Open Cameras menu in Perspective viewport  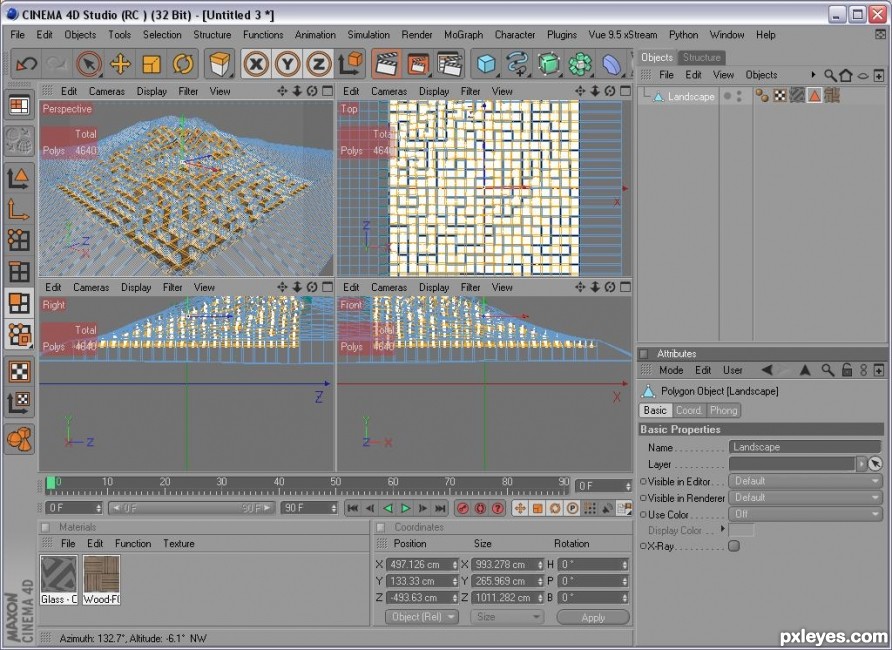[x=106, y=91]
